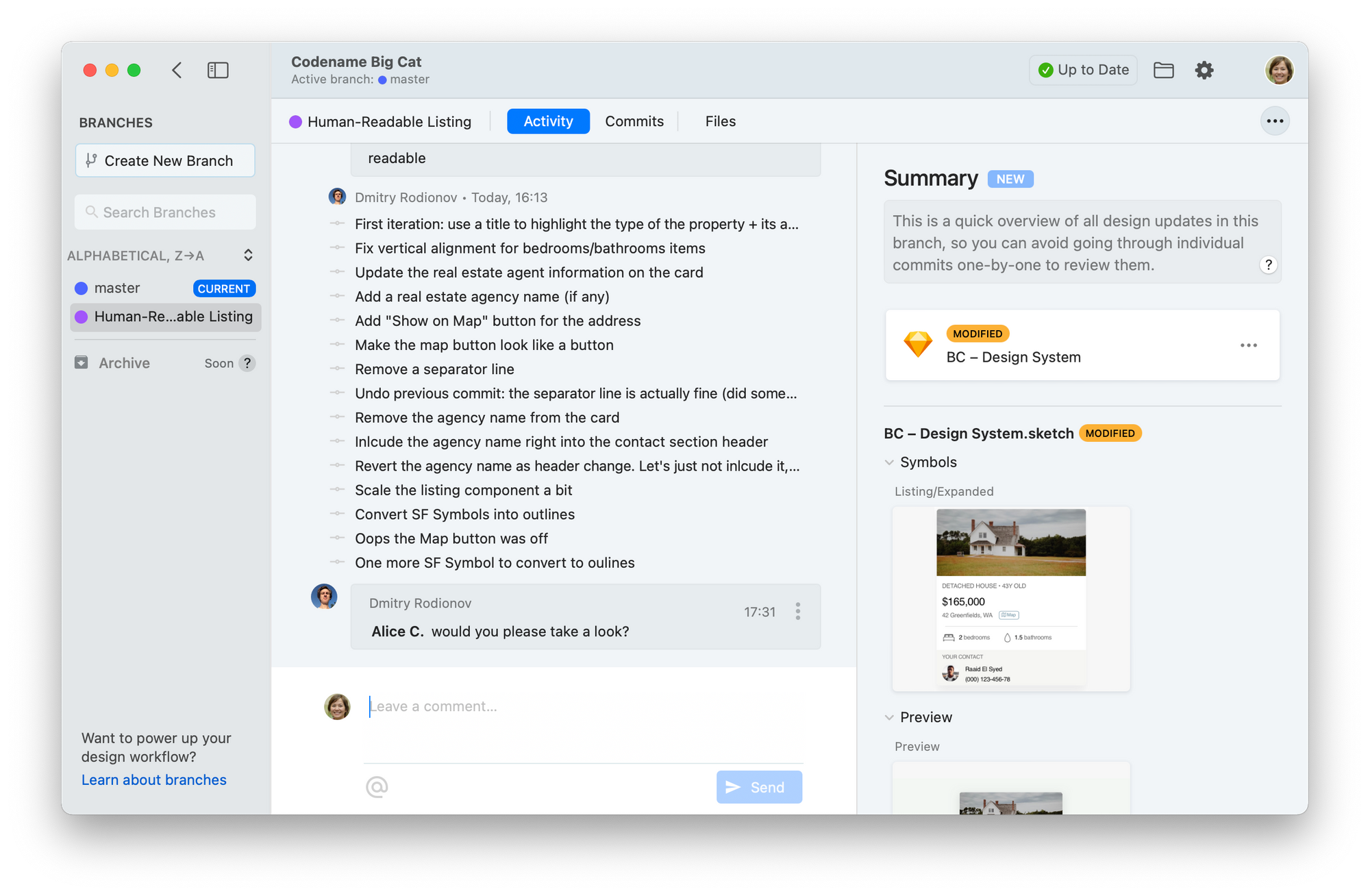Click the Sketch diamond file icon
Viewport: 1370px width, 896px height.
(x=917, y=345)
